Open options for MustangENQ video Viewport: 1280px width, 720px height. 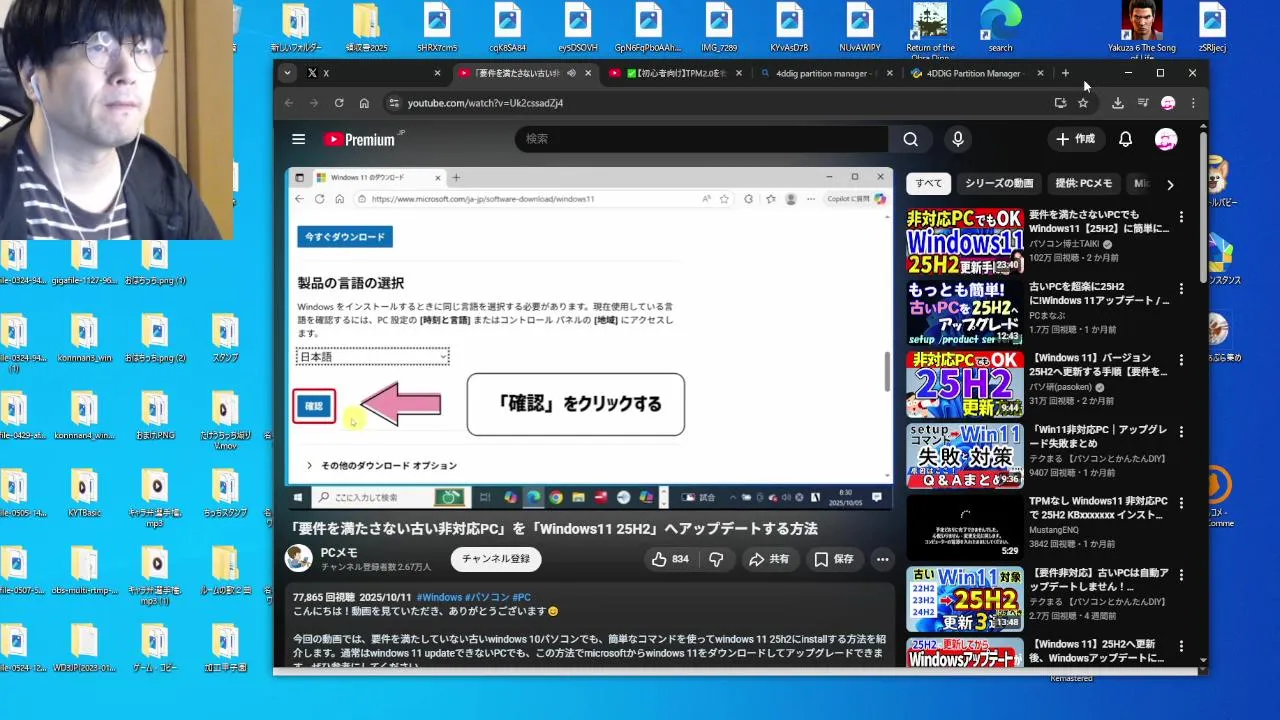tap(1181, 503)
